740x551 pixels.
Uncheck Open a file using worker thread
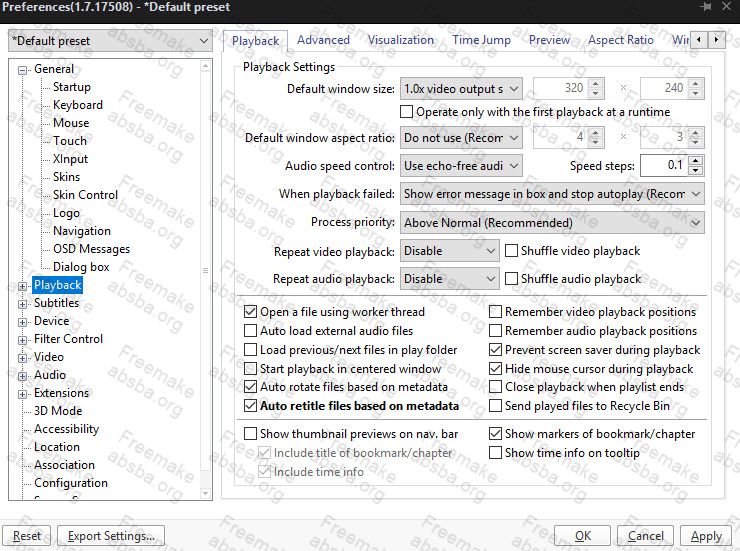(x=250, y=312)
